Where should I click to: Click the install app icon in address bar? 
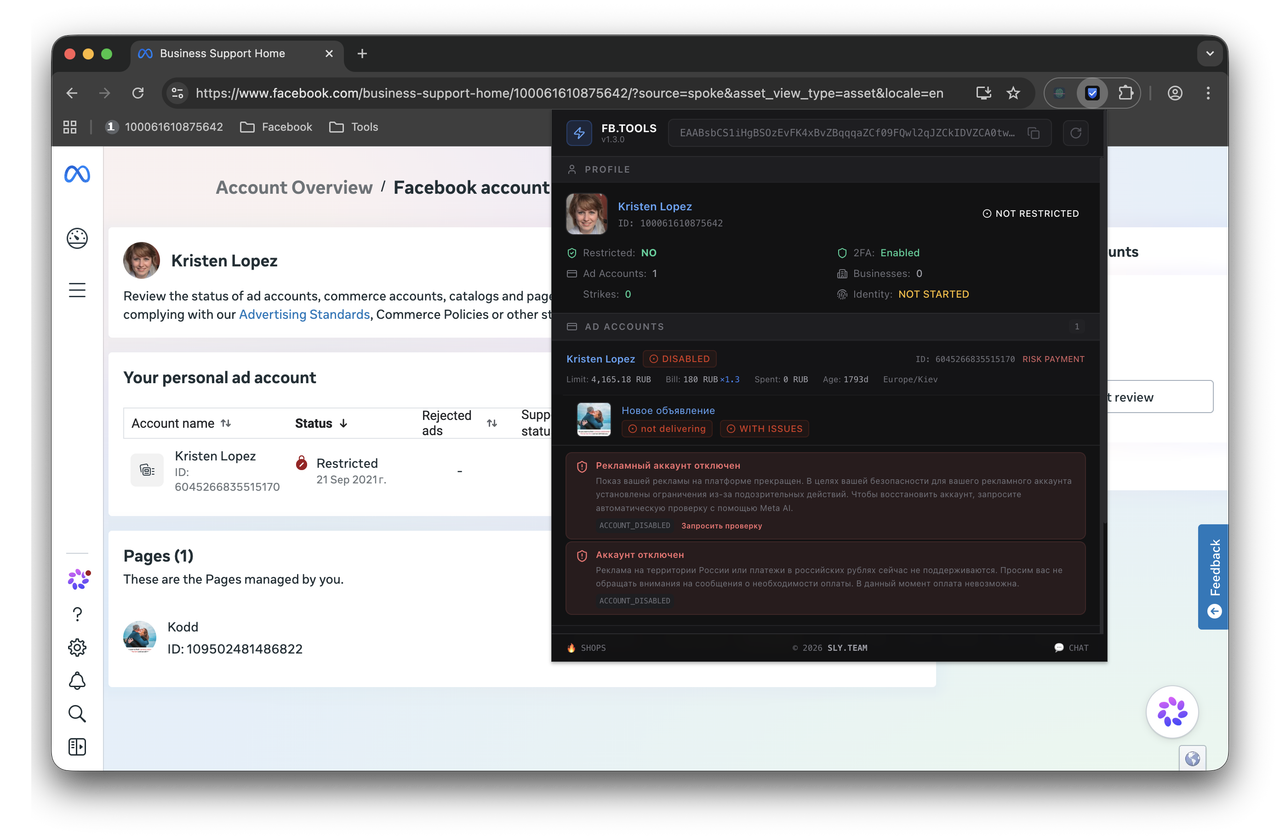984,93
